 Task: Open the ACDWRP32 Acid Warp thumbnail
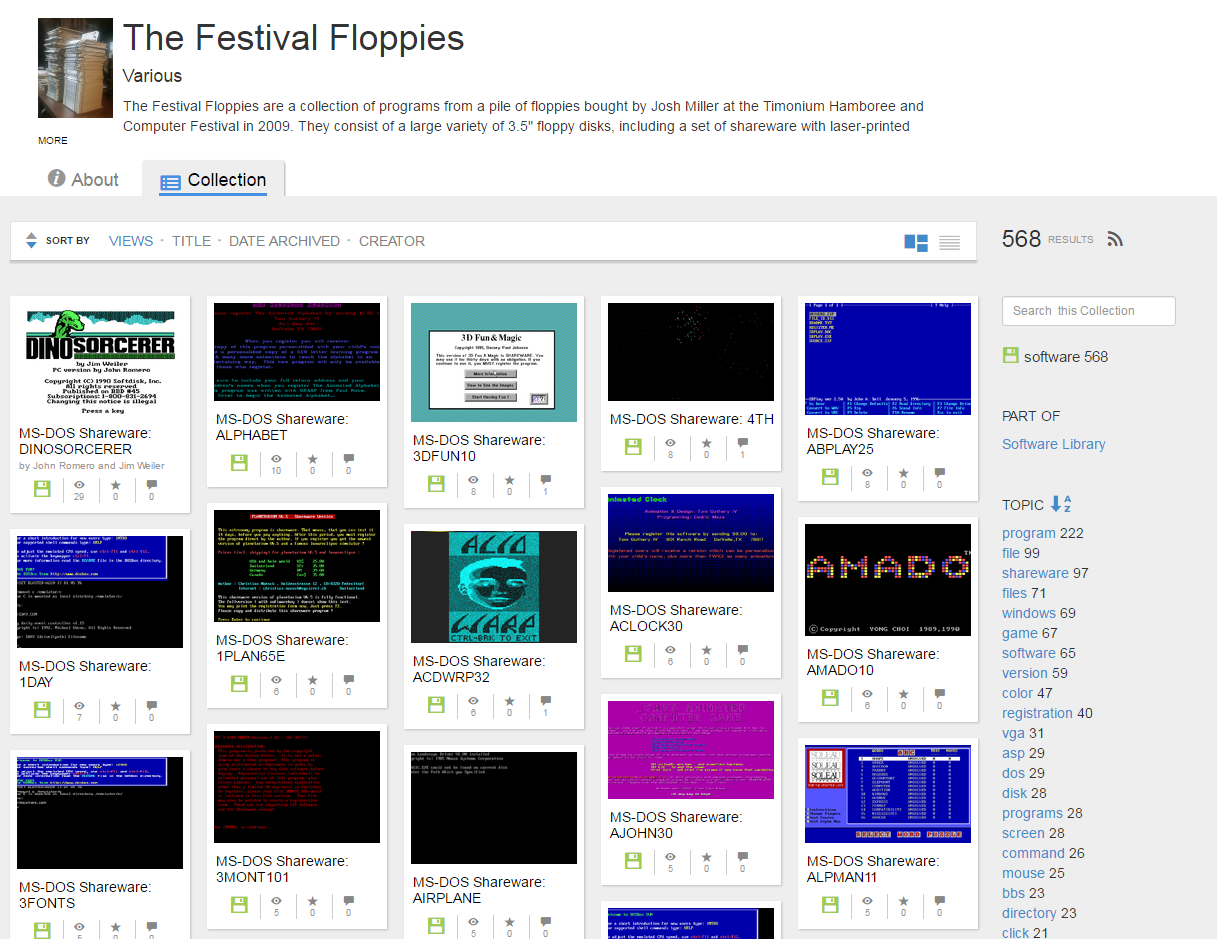[x=494, y=587]
